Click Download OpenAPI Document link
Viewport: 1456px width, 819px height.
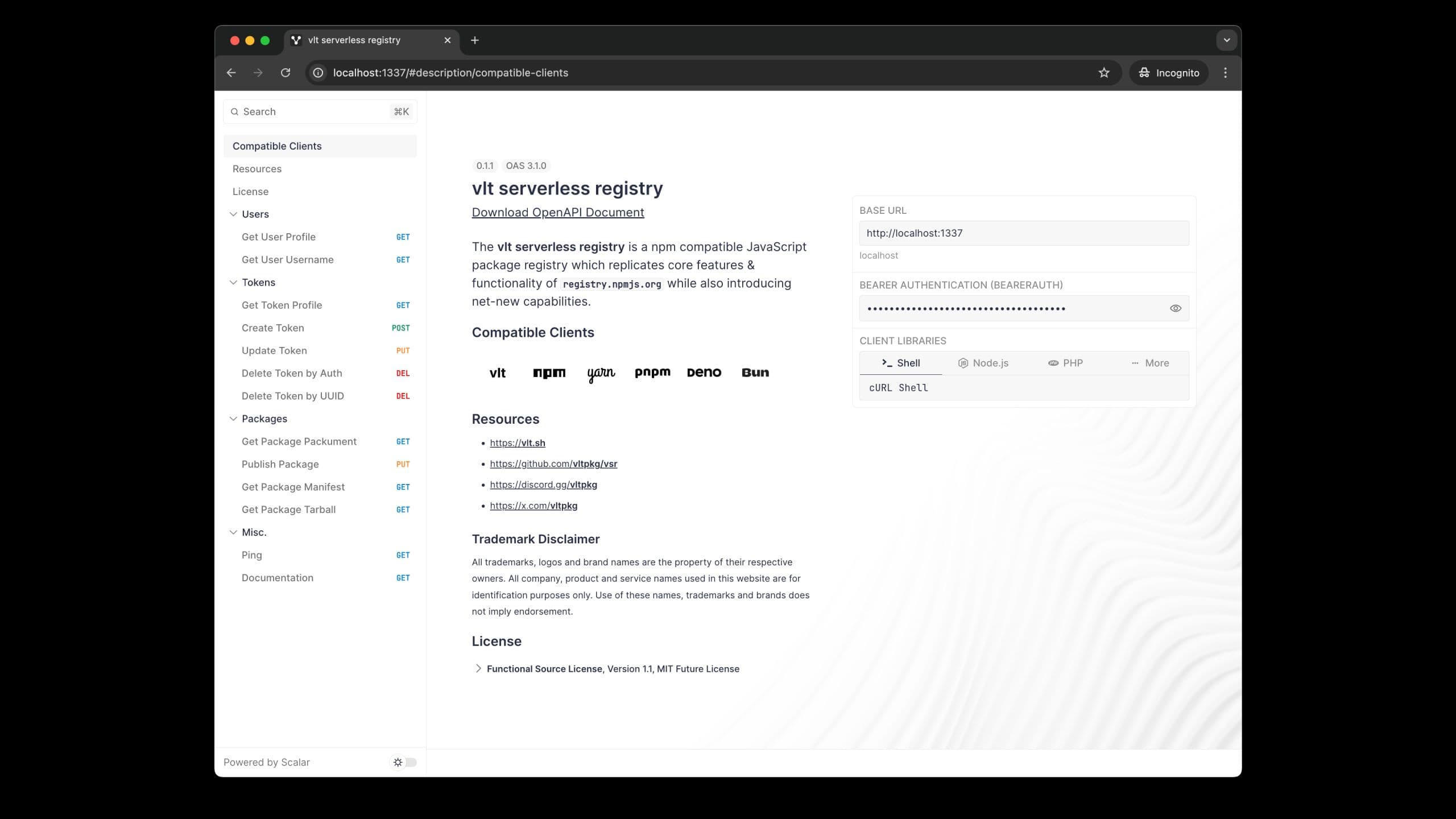tap(557, 212)
